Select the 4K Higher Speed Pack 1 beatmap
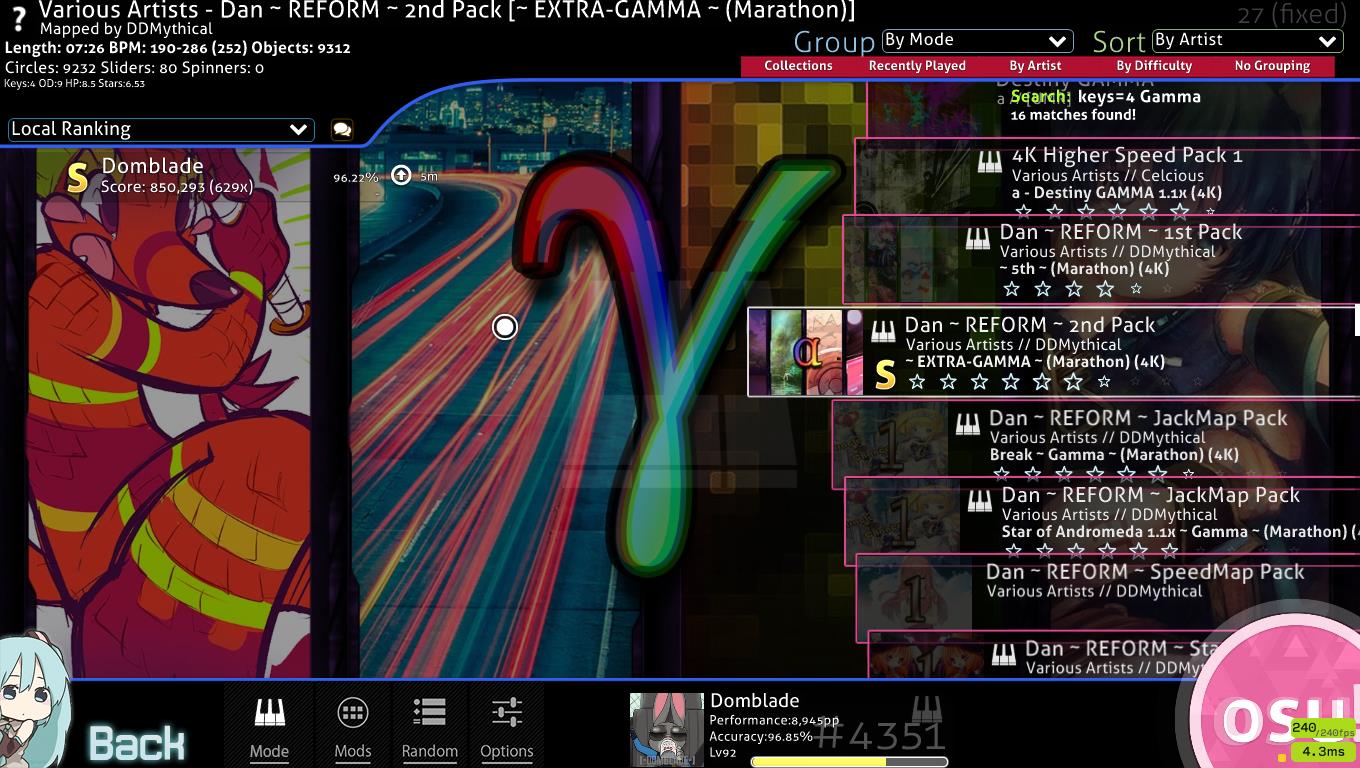The image size is (1360, 768). [1107, 181]
